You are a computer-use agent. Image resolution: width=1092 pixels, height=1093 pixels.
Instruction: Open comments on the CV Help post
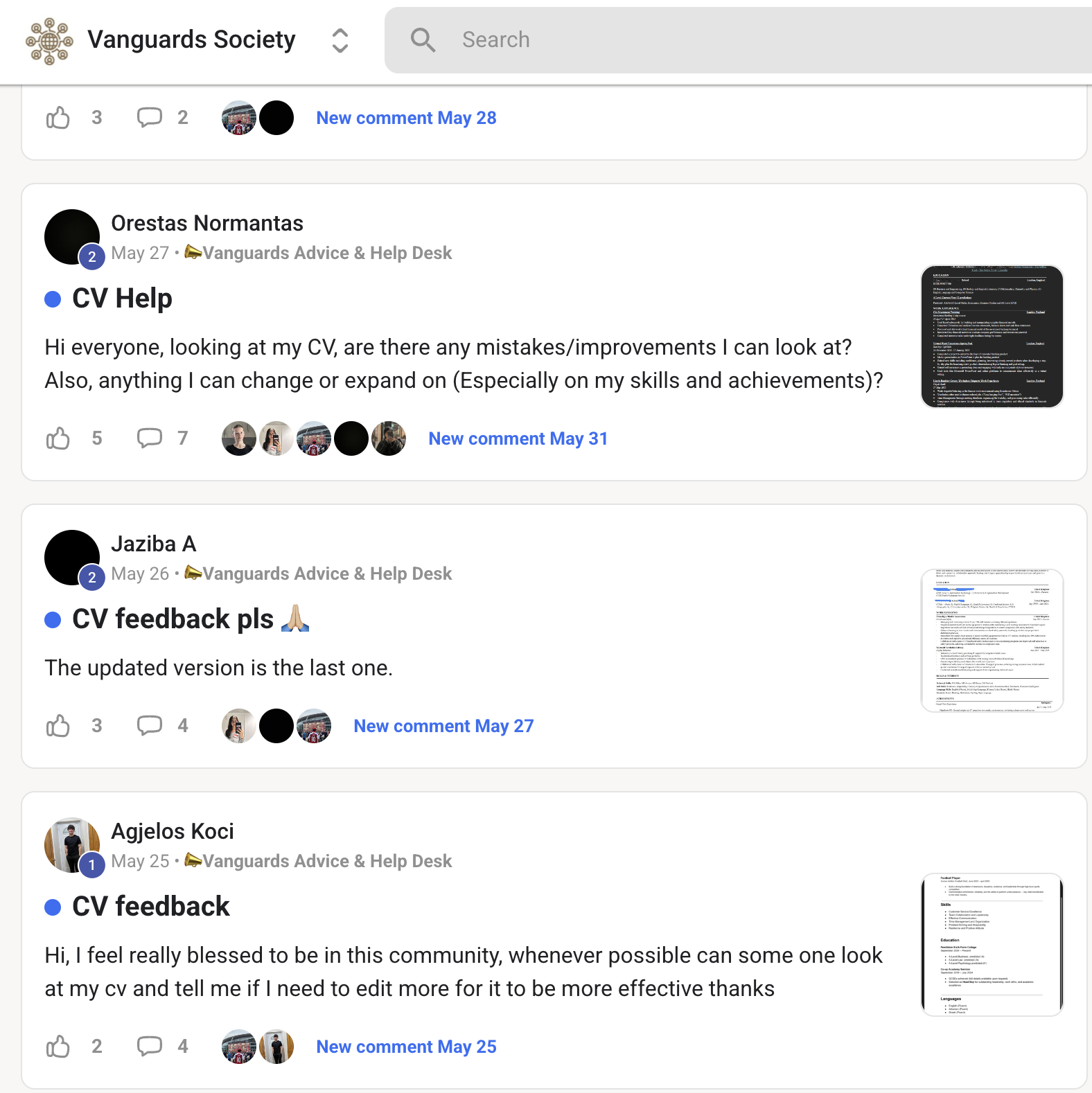click(x=150, y=438)
